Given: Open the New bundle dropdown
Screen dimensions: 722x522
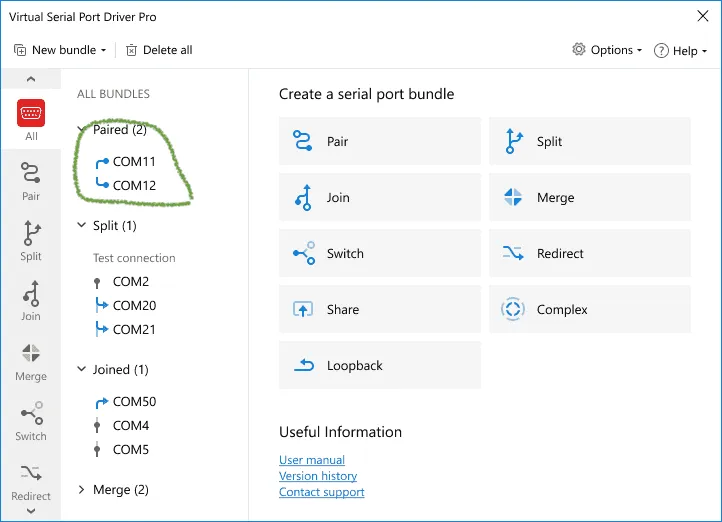Looking at the screenshot, I should tap(58, 50).
